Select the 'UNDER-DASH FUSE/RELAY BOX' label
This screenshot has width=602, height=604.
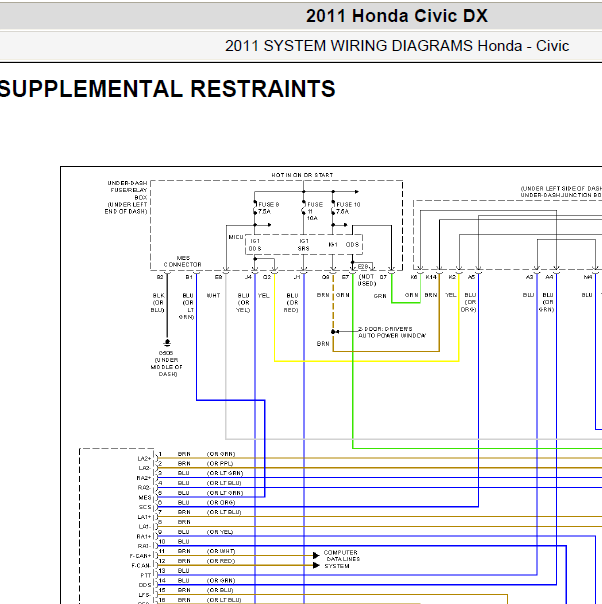coord(127,197)
